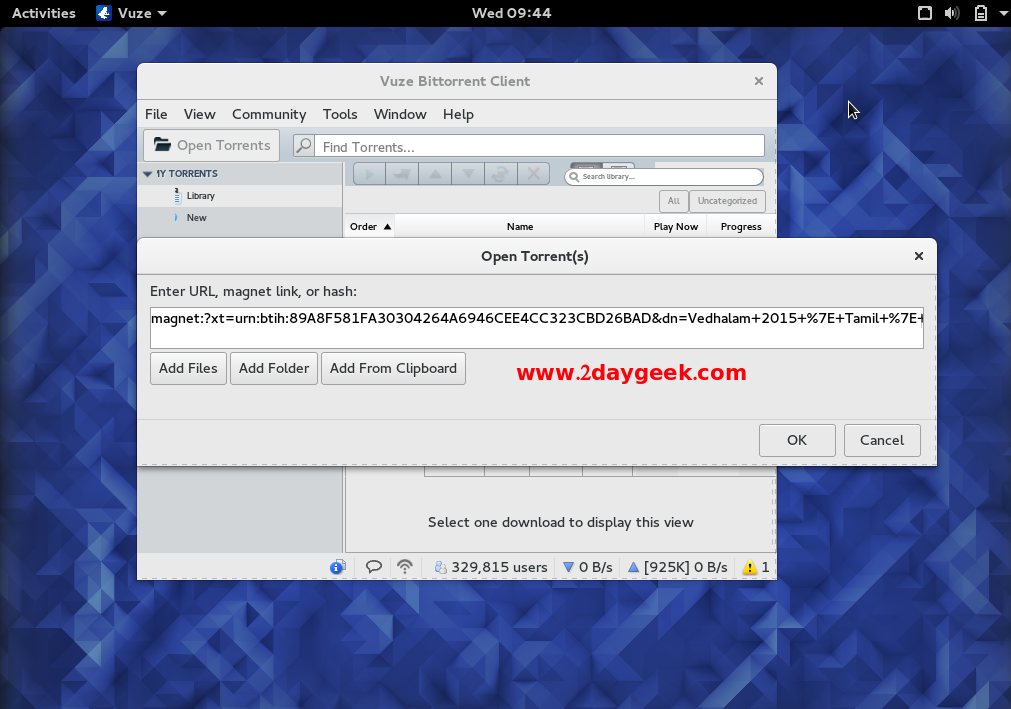Click magnifier icon in Search library box
Image resolution: width=1011 pixels, height=709 pixels.
pos(574,177)
